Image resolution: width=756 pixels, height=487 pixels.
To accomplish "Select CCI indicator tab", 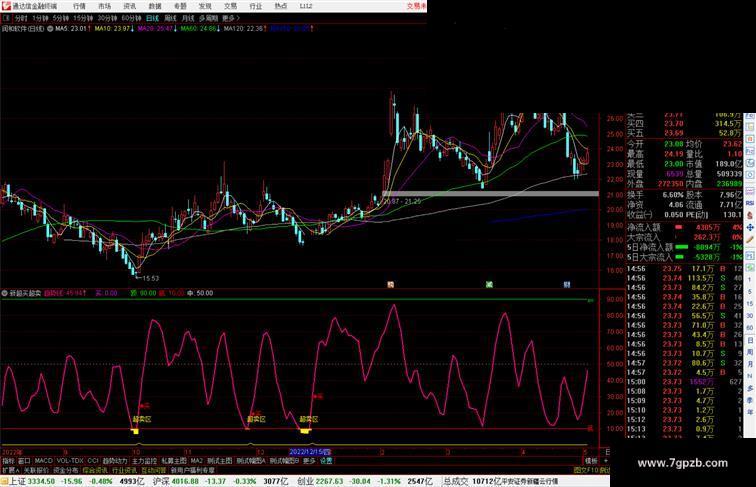I will tap(93, 461).
